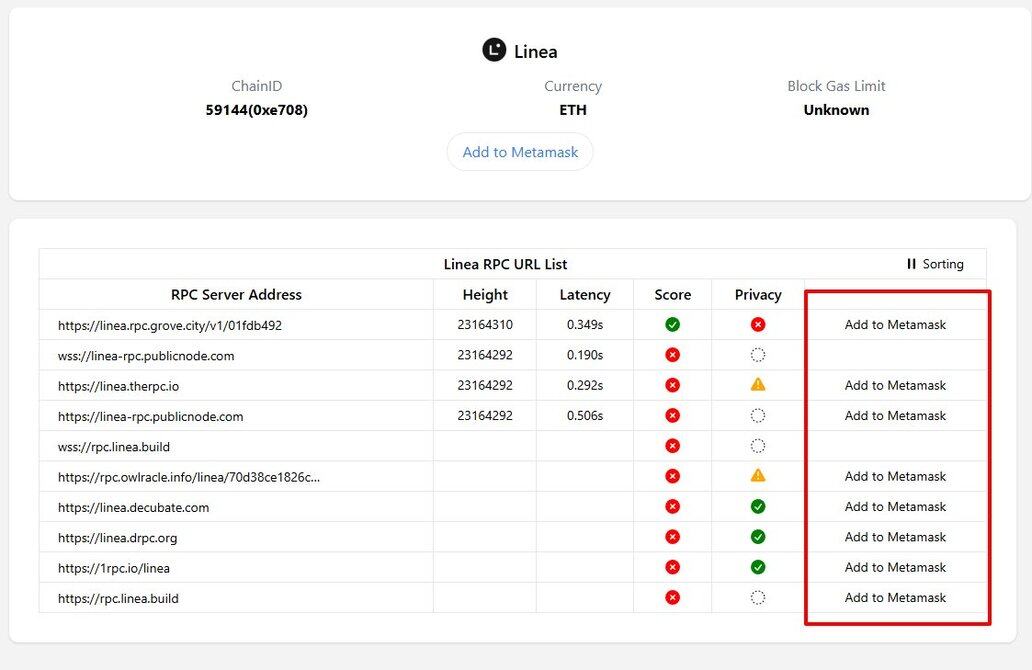Click the Score icon for linea.rpc.grove.city
The width and height of the screenshot is (1032, 670).
click(672, 324)
